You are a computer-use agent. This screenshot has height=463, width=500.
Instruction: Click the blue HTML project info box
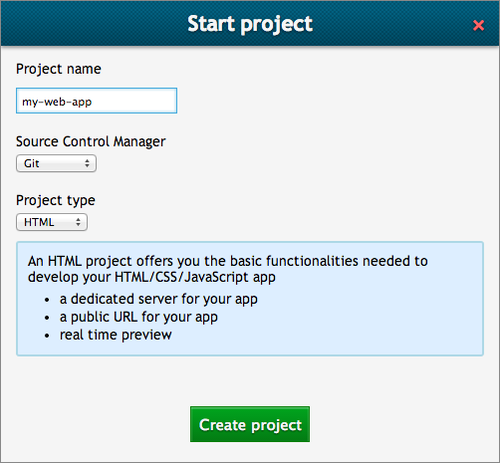coord(250,299)
